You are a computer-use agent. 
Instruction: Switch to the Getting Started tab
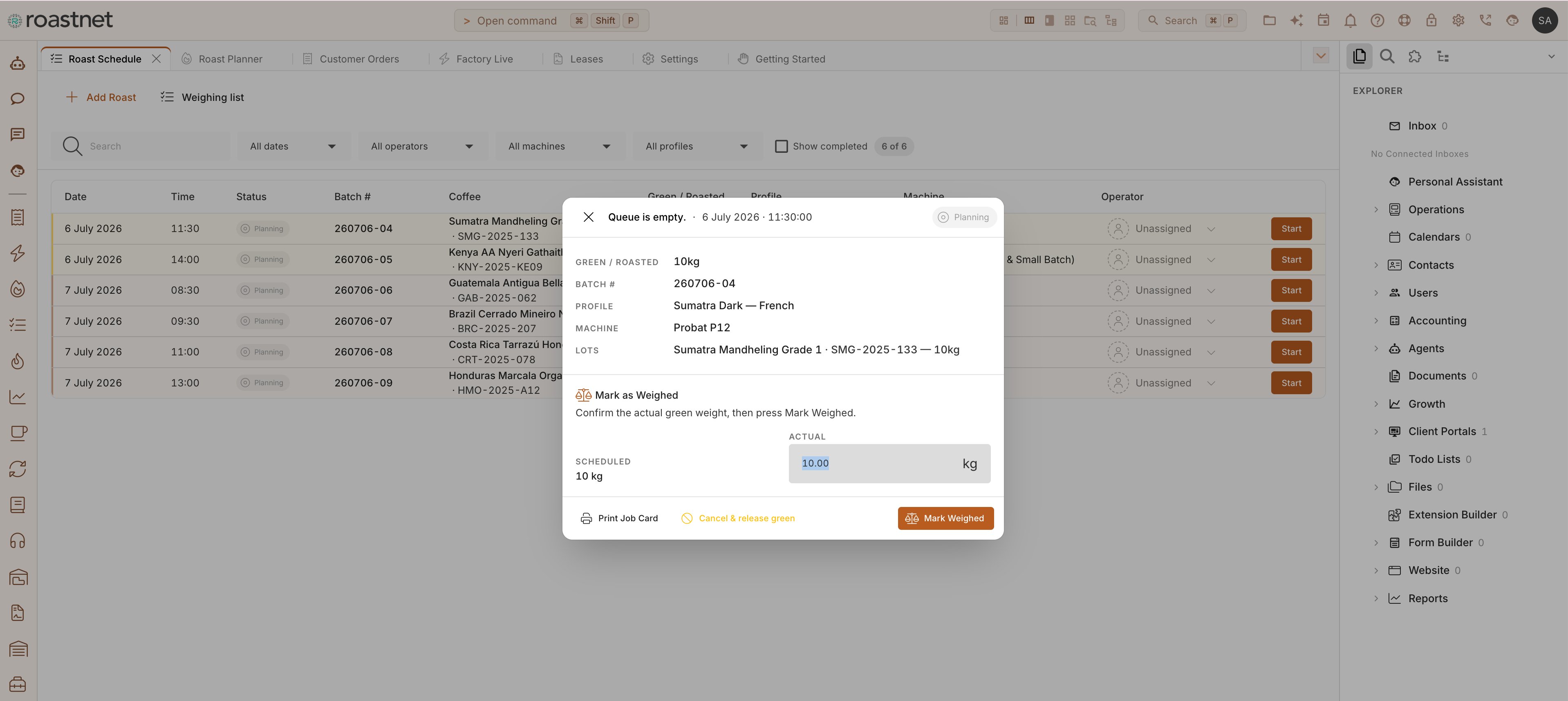782,59
